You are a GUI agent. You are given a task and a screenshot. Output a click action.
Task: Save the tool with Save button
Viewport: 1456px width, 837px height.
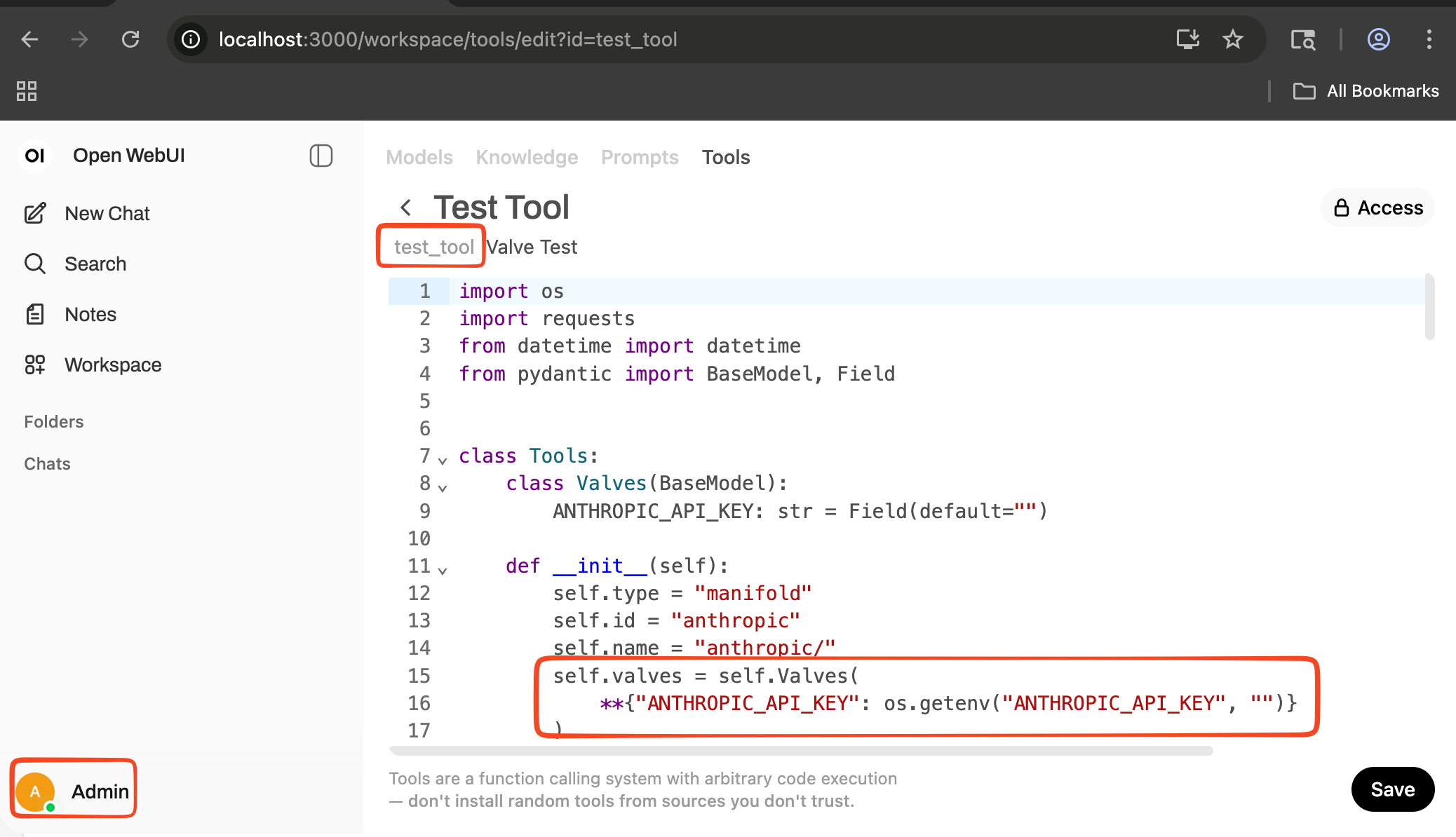tap(1392, 789)
